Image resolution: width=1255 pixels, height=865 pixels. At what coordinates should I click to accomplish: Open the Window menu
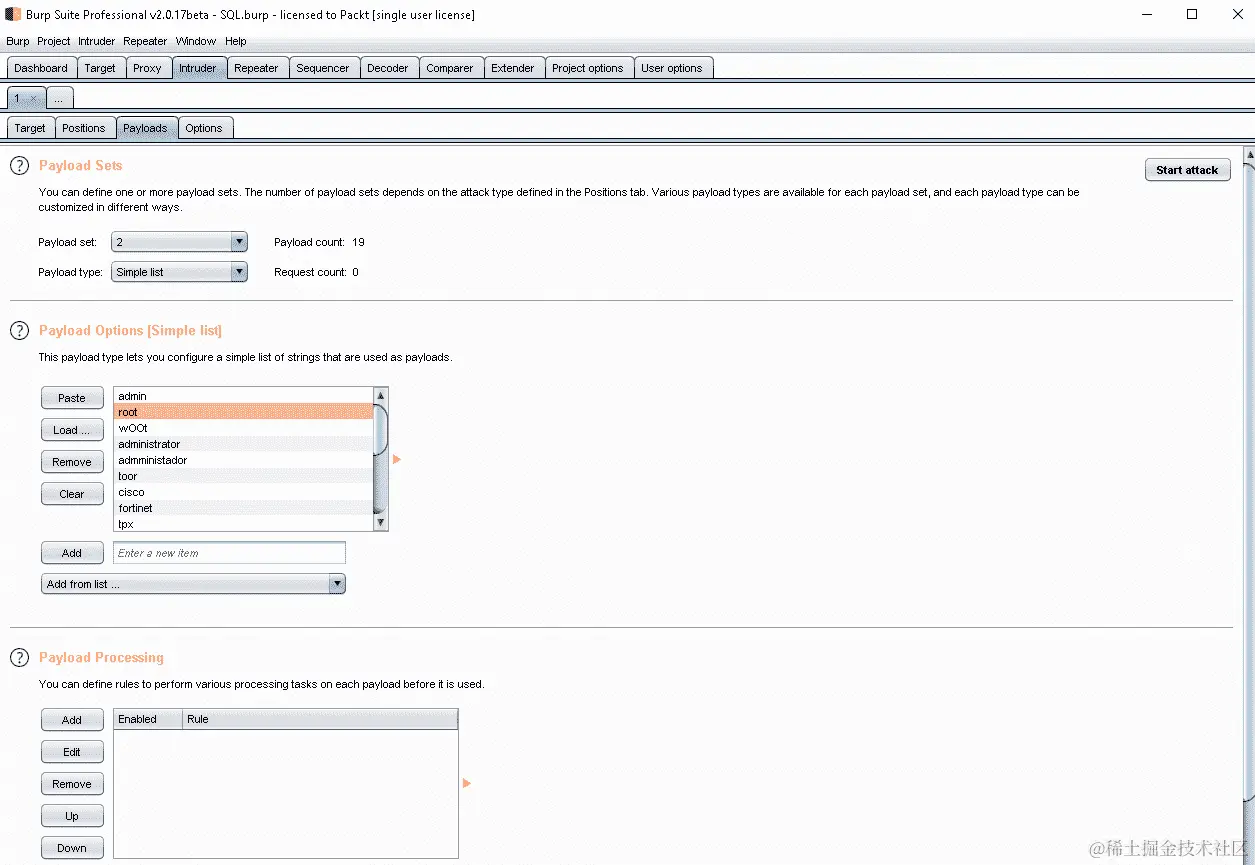pyautogui.click(x=196, y=41)
